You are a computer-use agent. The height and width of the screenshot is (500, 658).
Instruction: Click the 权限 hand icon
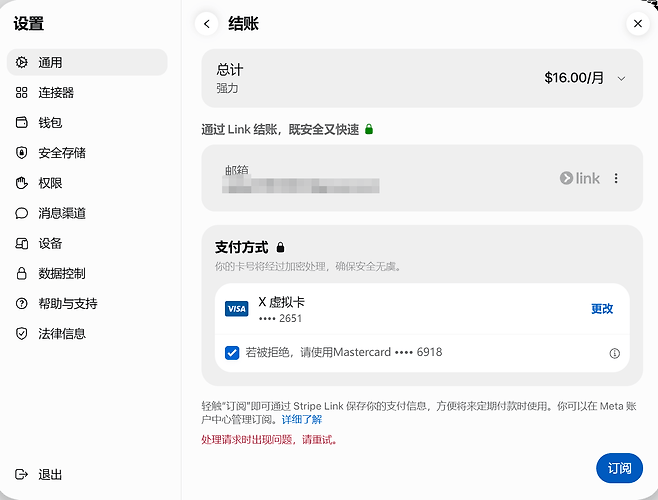tap(21, 183)
